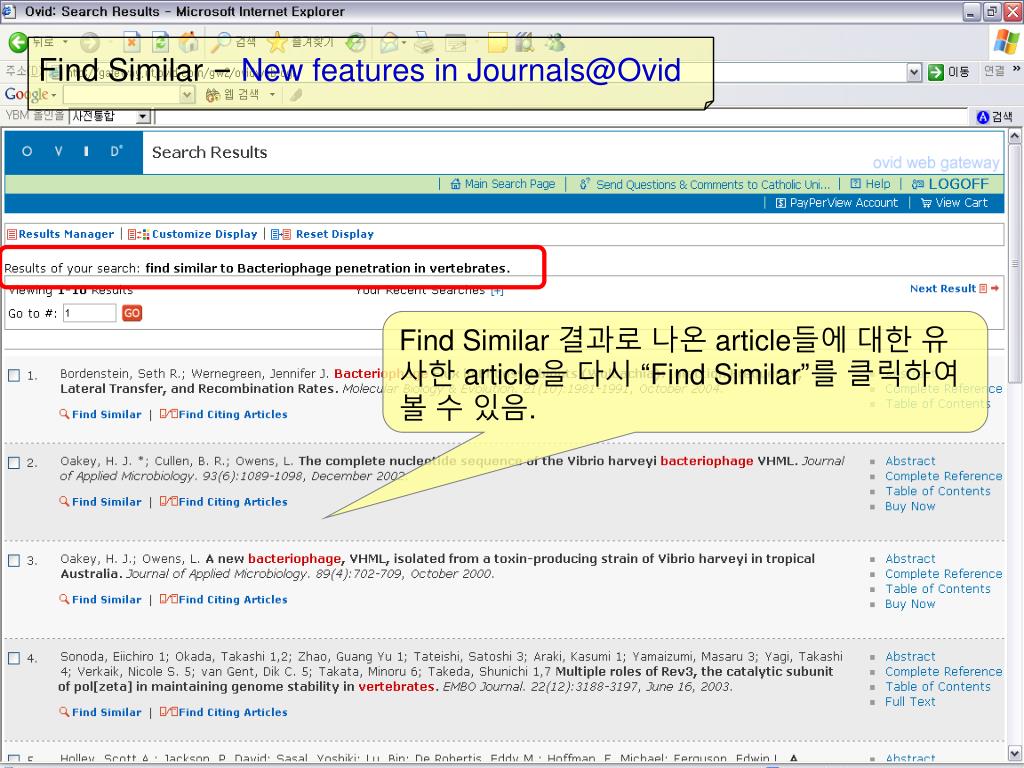Open Customize Display
Screen dimensions: 1024x768
point(193,234)
